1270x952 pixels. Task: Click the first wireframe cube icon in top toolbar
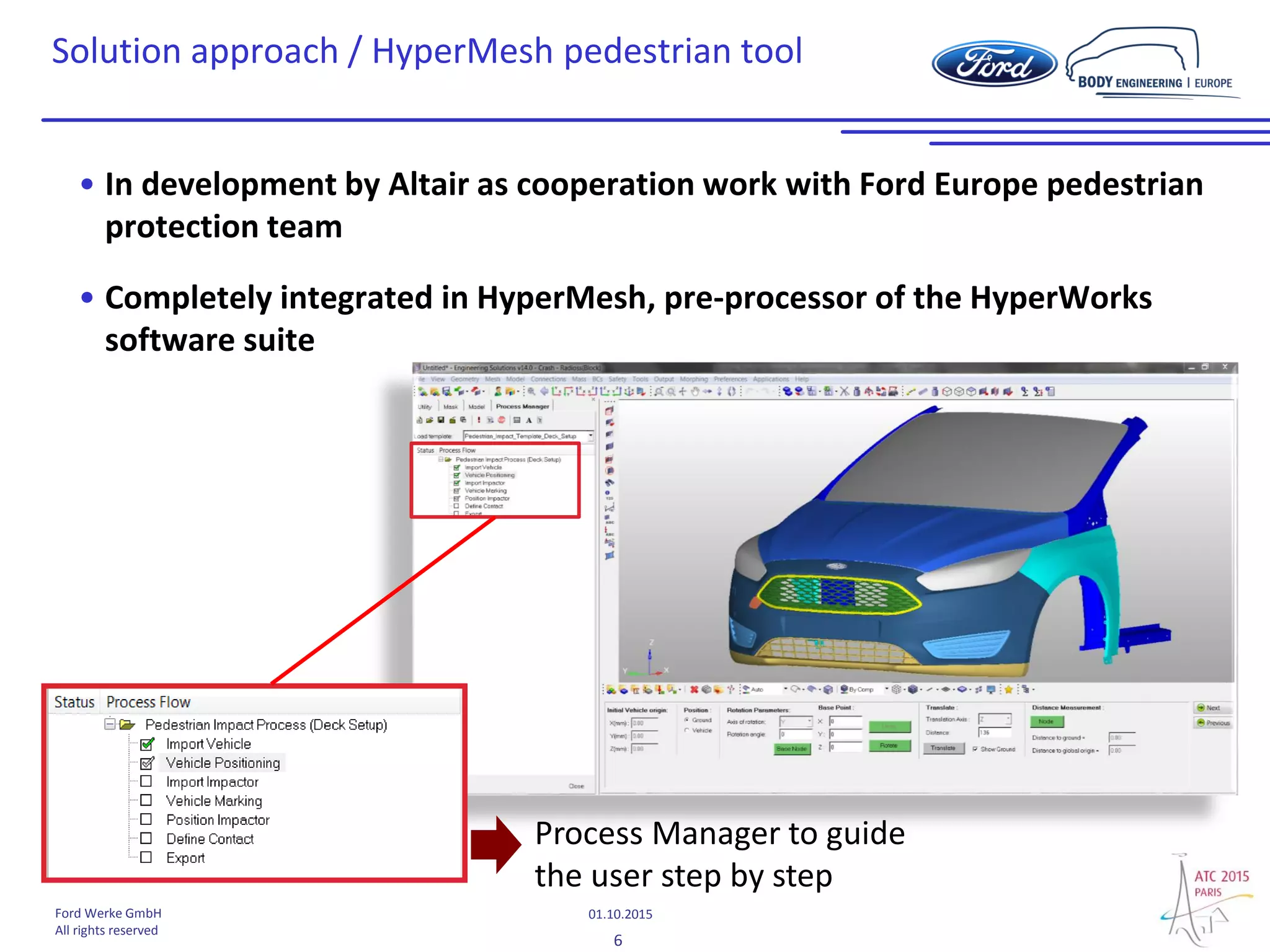[x=947, y=392]
